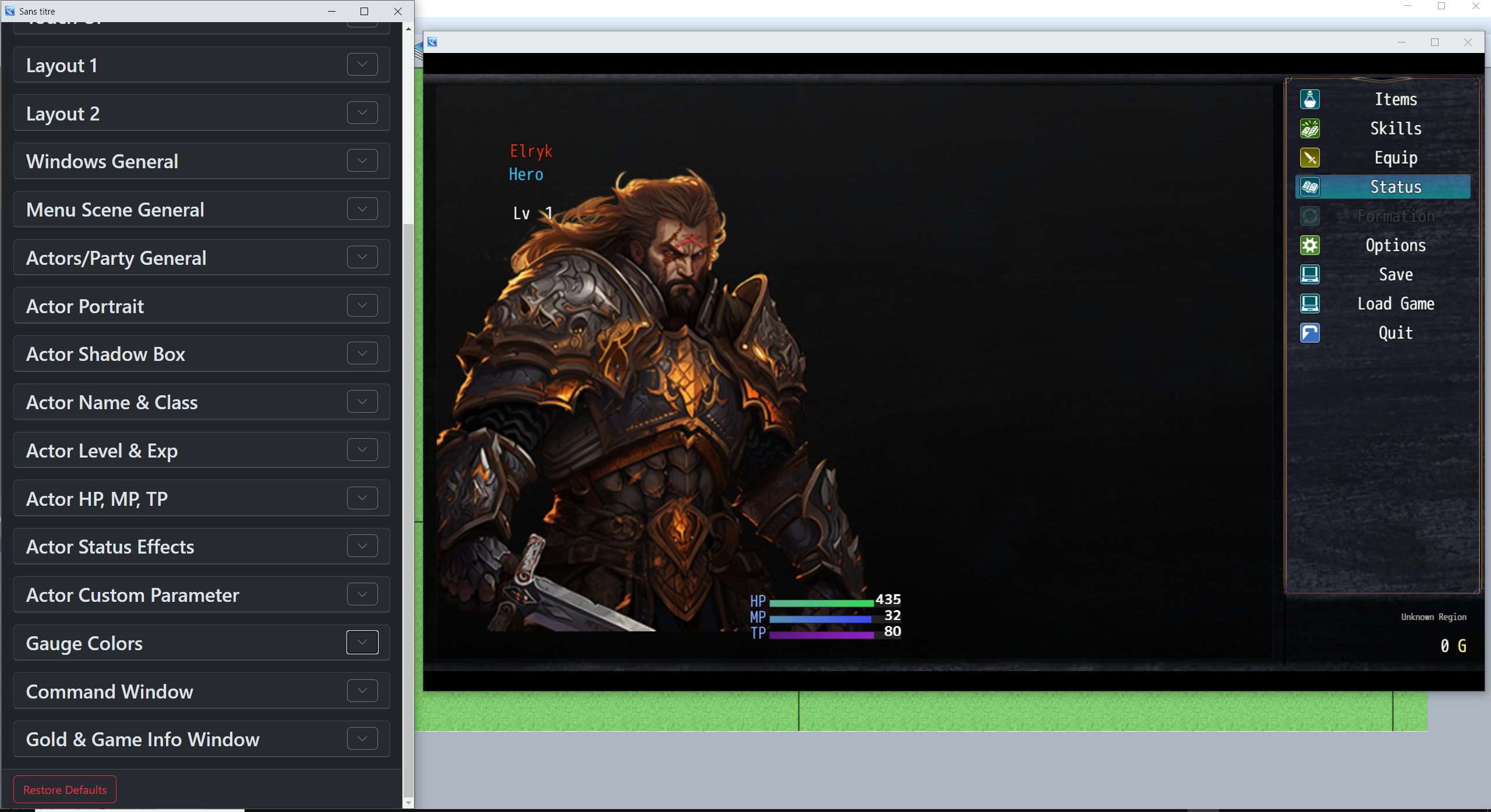Click the Items potion icon in game menu
This screenshot has height=812, width=1491.
click(x=1310, y=100)
